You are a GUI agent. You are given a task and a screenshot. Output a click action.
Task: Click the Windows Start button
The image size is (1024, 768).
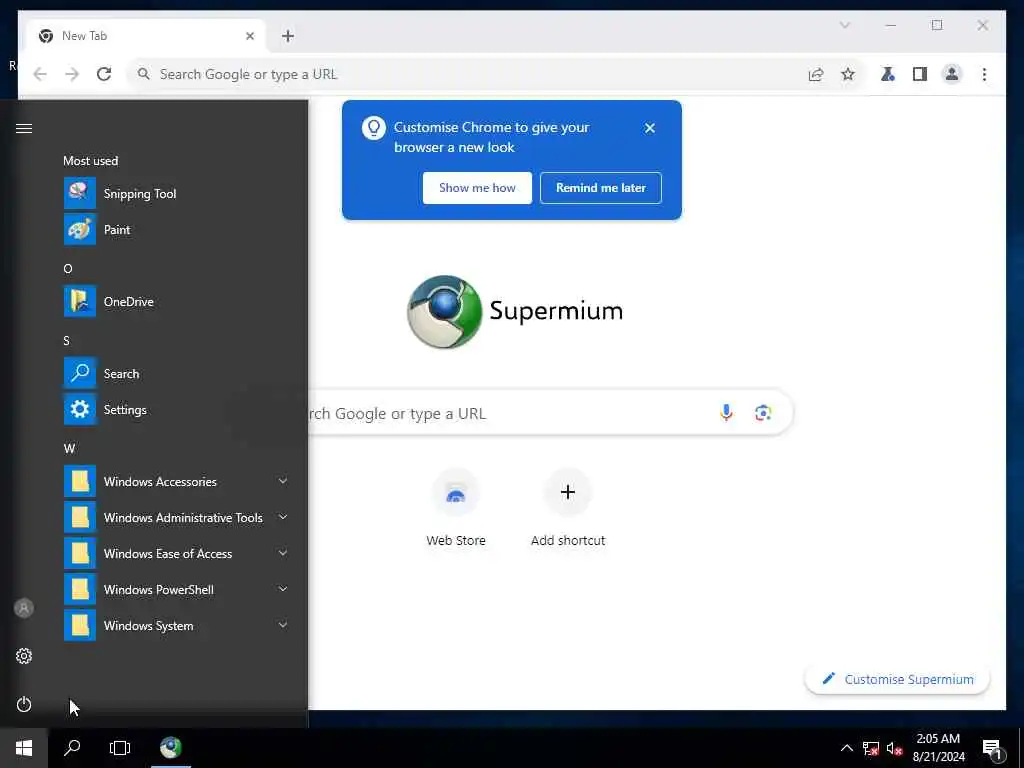(24, 748)
